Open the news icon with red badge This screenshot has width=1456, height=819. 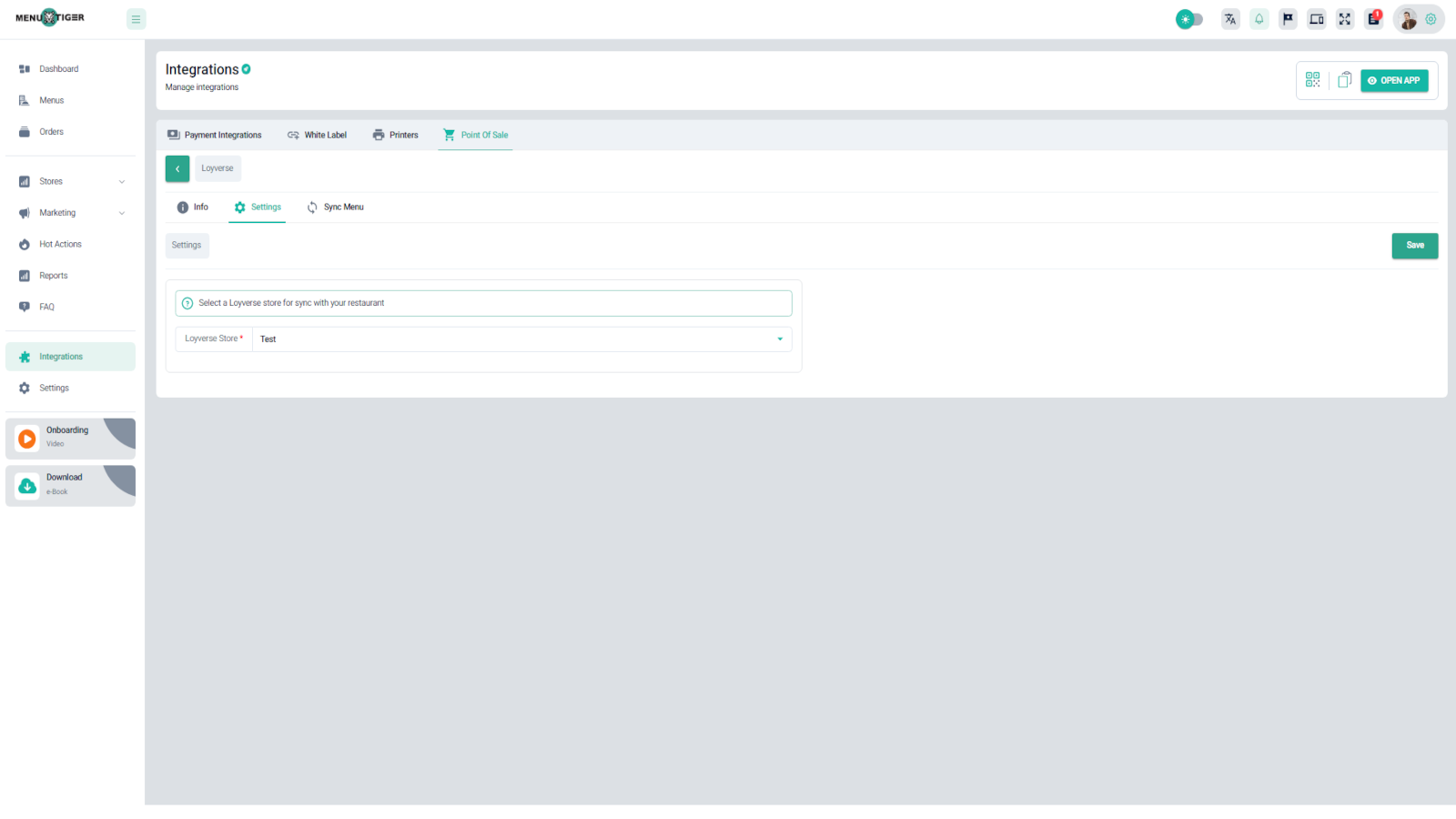tap(1374, 19)
